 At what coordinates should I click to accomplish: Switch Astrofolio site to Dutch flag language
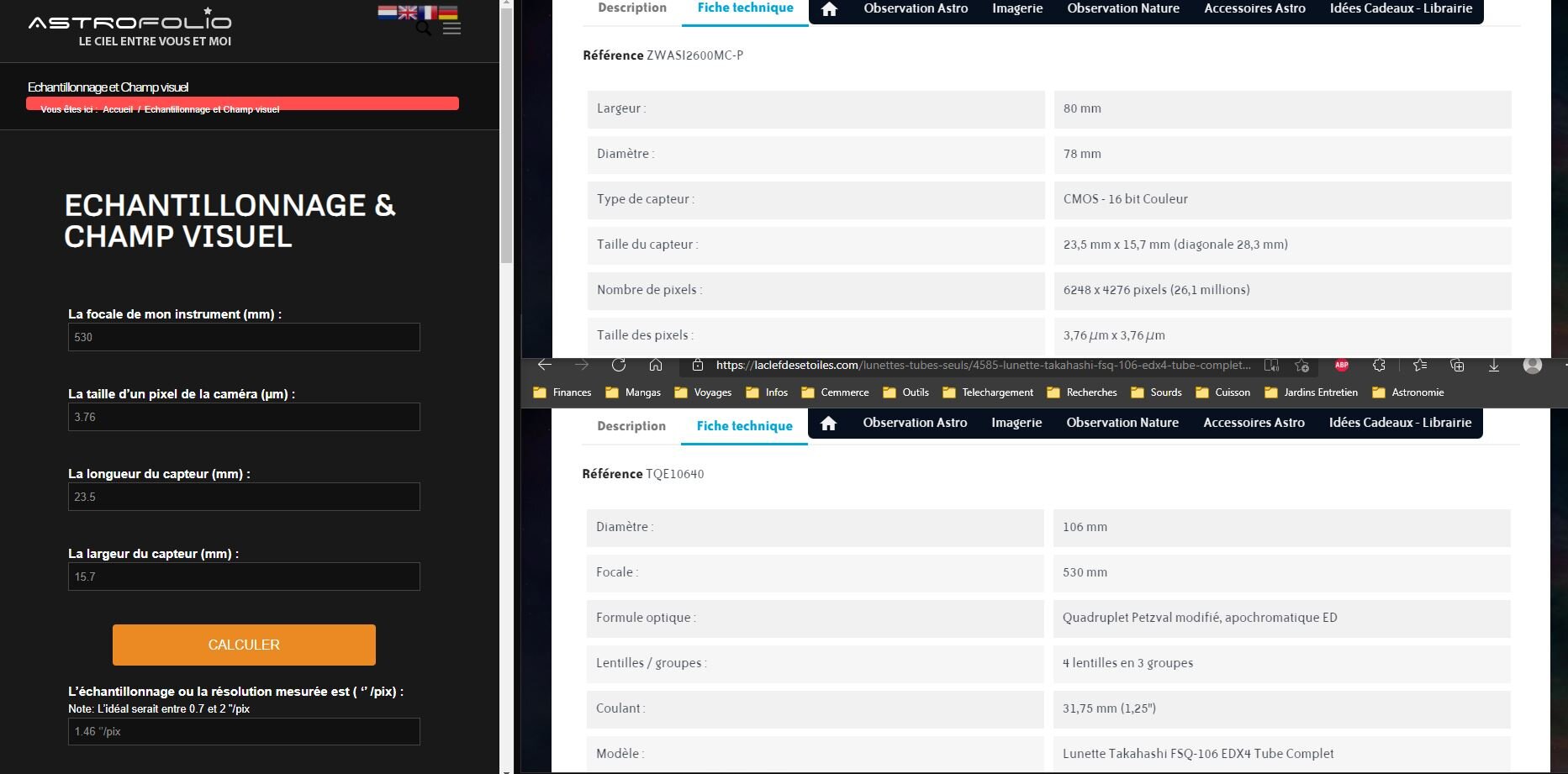coord(387,12)
